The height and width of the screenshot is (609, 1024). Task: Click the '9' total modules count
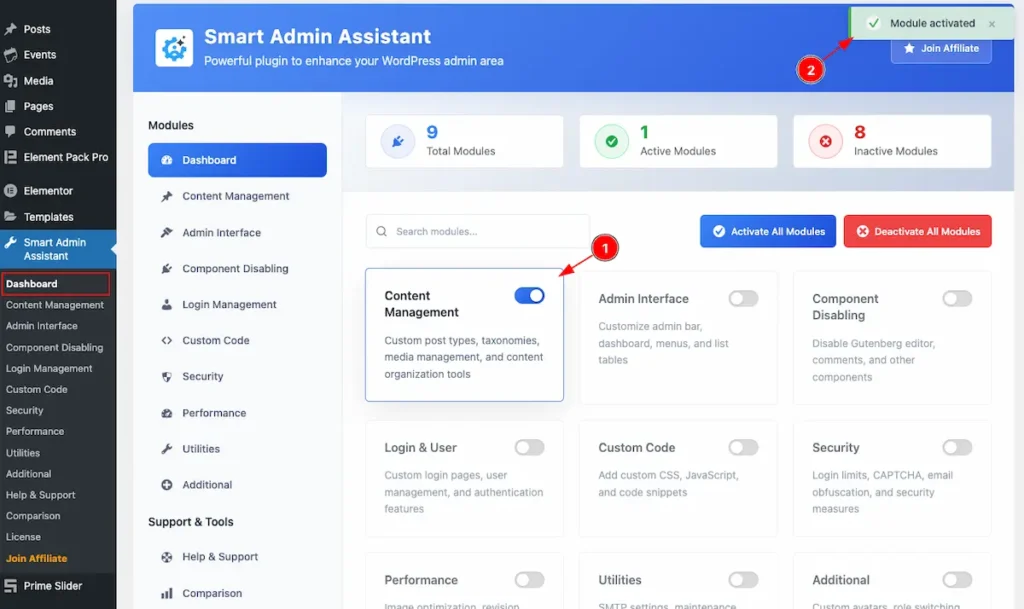coord(432,133)
